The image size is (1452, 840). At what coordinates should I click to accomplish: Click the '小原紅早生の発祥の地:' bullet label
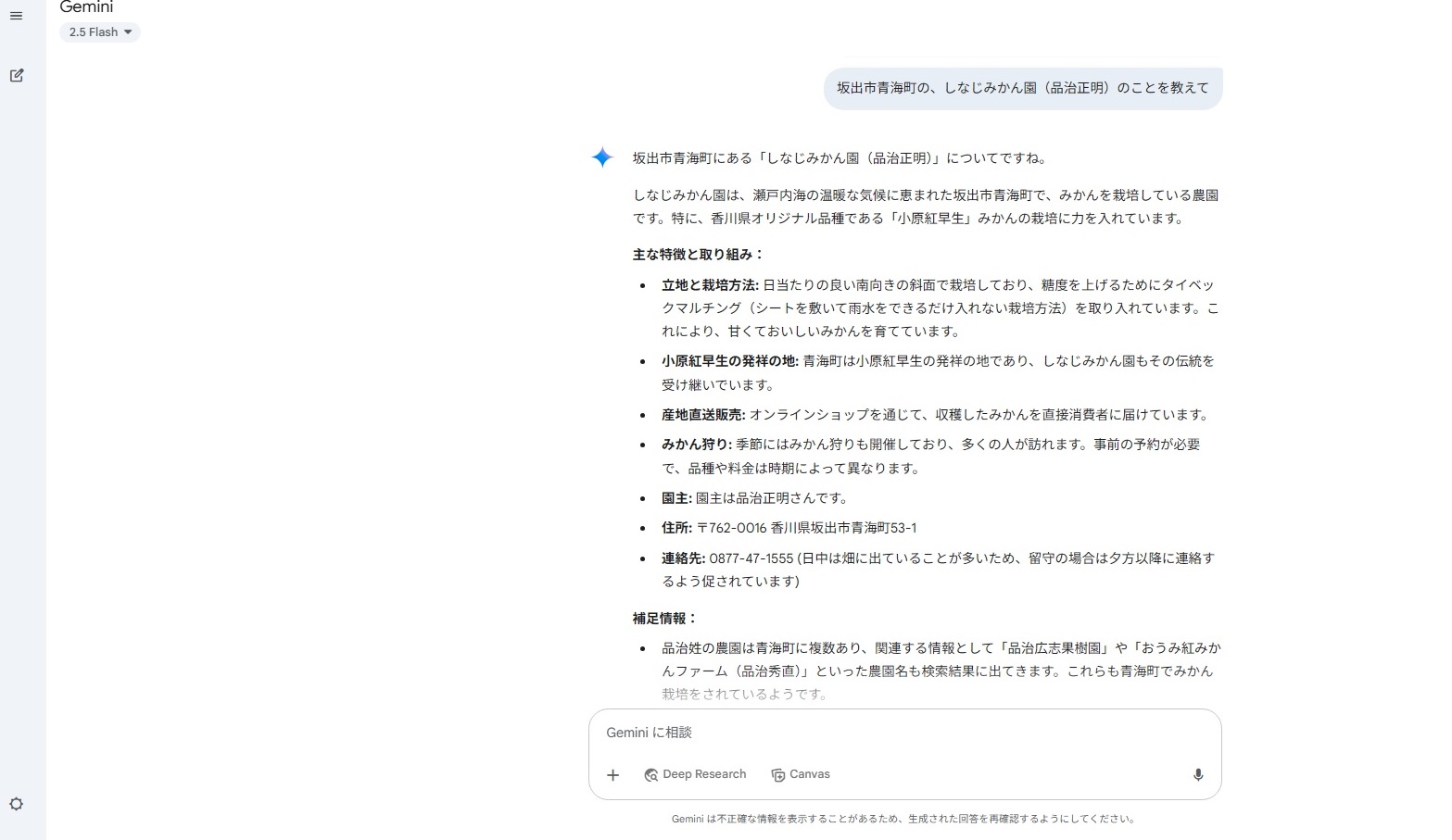(730, 361)
